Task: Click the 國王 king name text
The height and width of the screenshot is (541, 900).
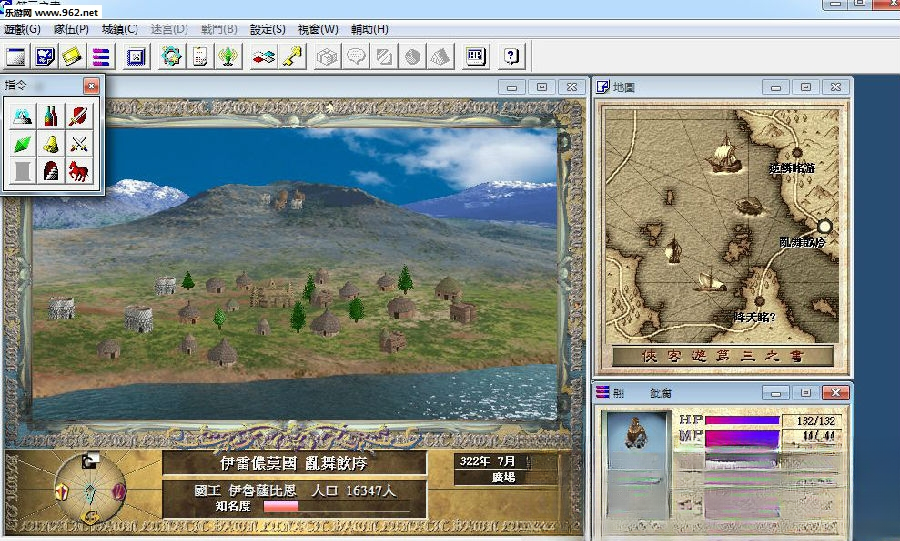Action: 245,491
